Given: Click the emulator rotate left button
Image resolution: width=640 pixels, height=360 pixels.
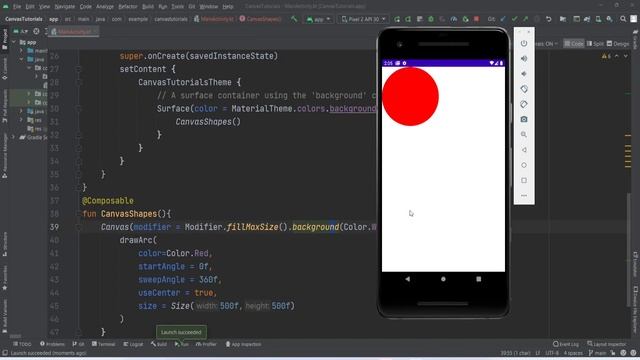Looking at the screenshot, I should tap(524, 89).
